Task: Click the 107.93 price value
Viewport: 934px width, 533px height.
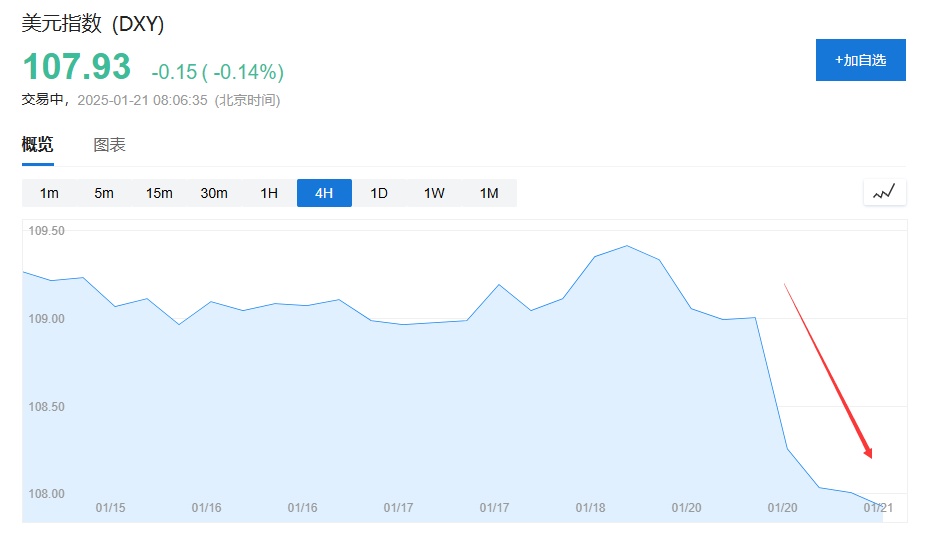Action: [77, 67]
